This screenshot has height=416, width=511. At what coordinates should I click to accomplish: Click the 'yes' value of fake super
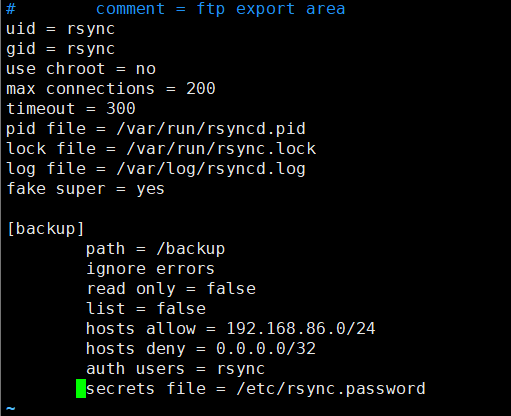point(150,189)
